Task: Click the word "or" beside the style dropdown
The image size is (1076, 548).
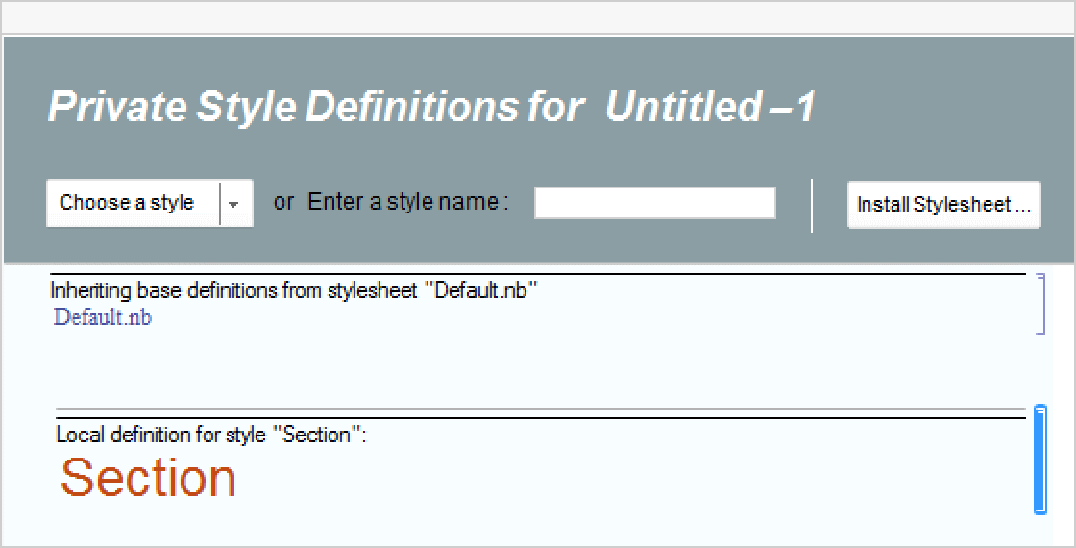Action: [x=284, y=202]
